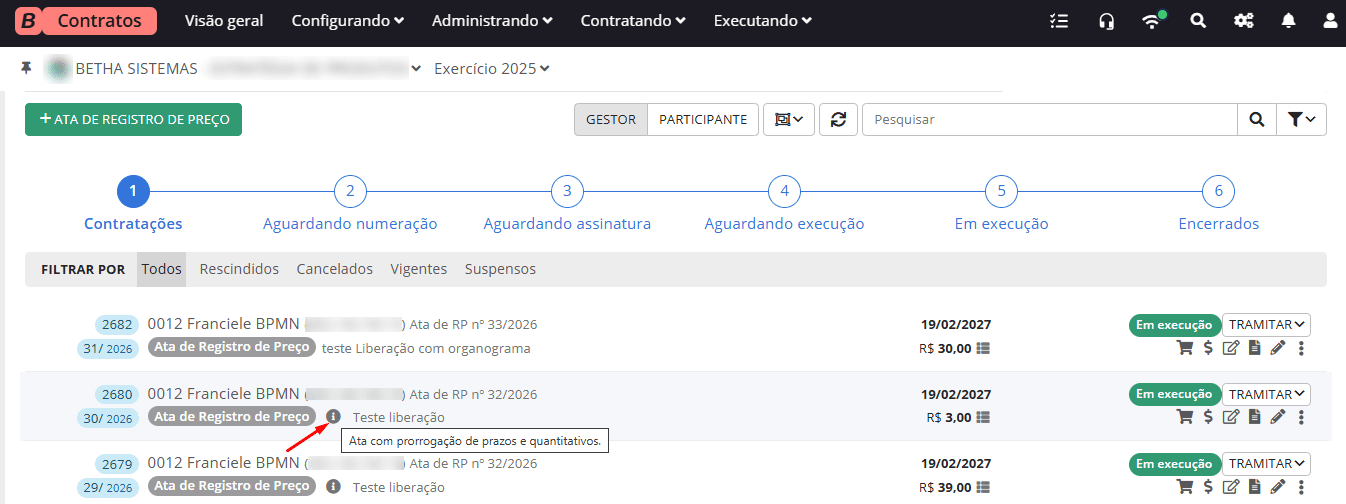Click the Contratos logo in the header
This screenshot has width=1346, height=504.
point(87,21)
